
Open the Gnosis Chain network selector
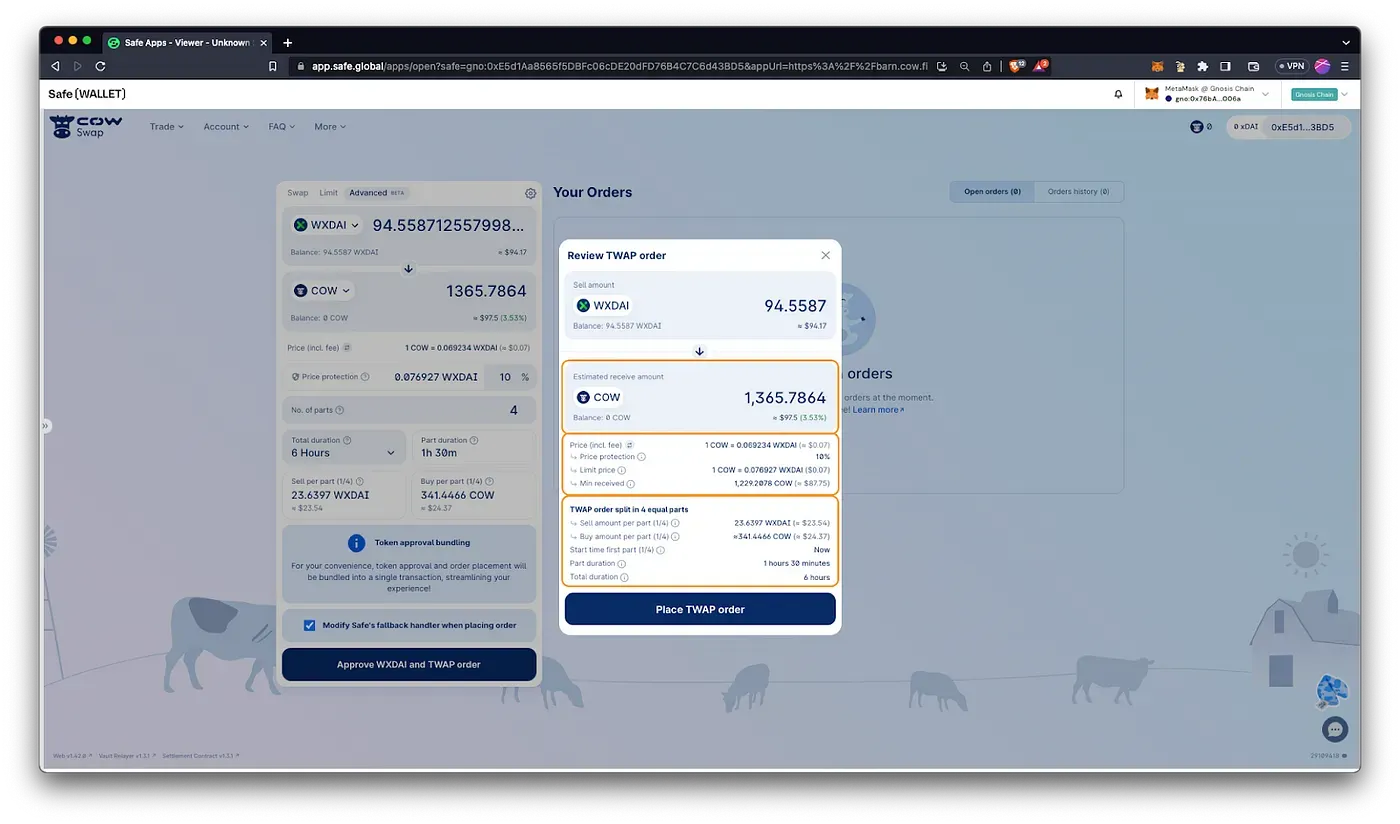(x=1319, y=94)
